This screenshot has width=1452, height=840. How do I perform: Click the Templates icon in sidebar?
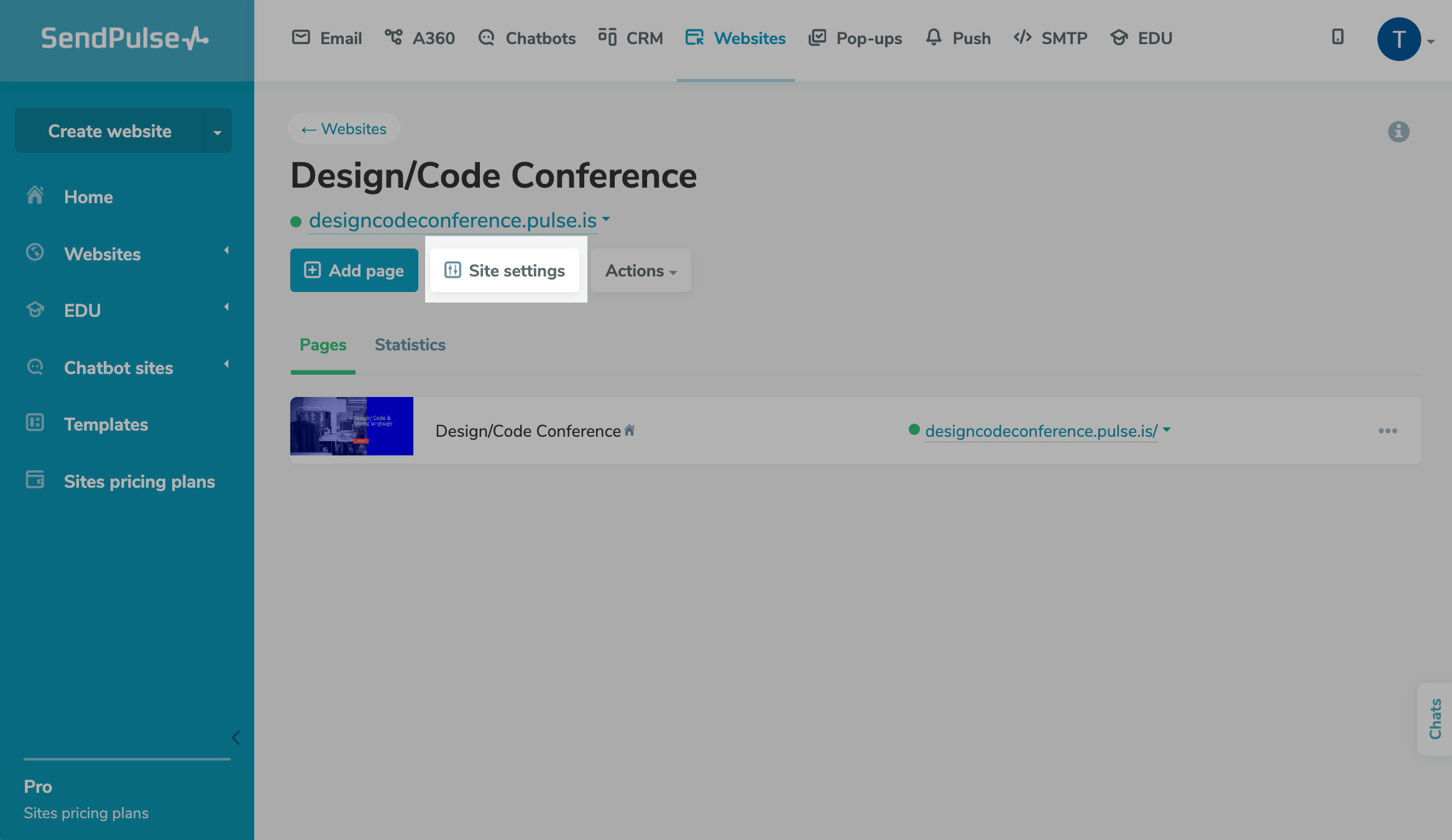point(35,424)
